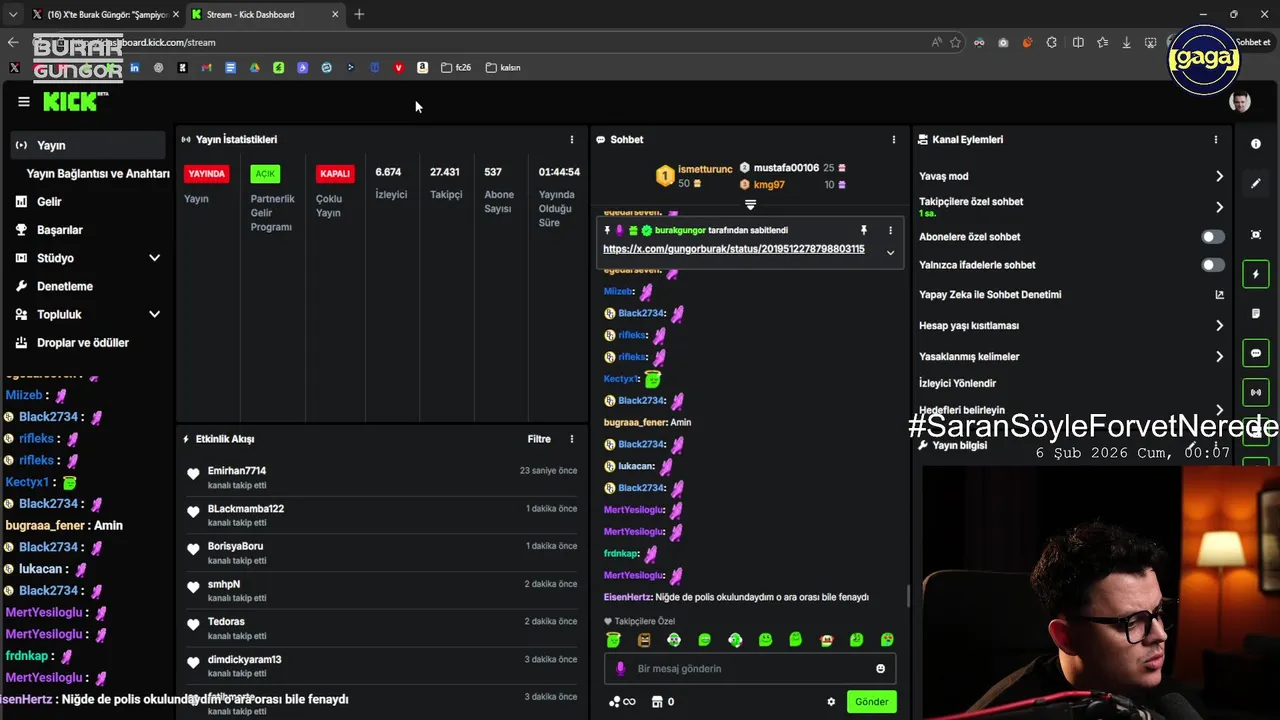Open Yayın Bağlantısı ve Anahtarı page
This screenshot has height=720, width=1280.
[x=98, y=174]
